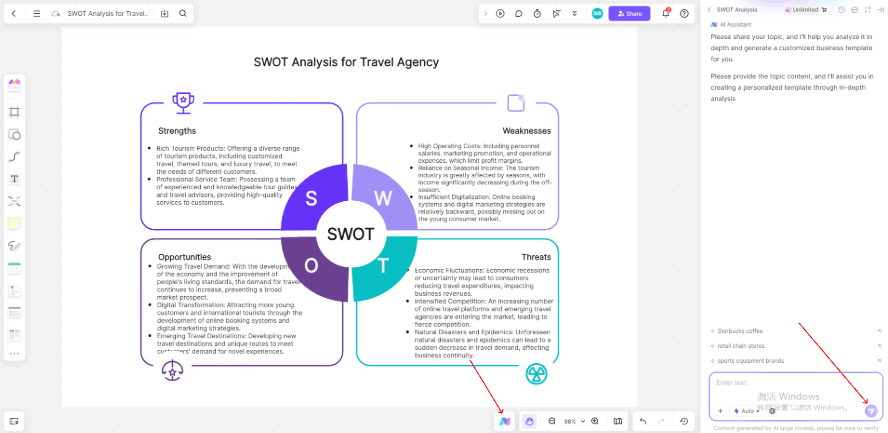This screenshot has width=888, height=433.
Task: Open notifications bell
Action: pos(666,14)
